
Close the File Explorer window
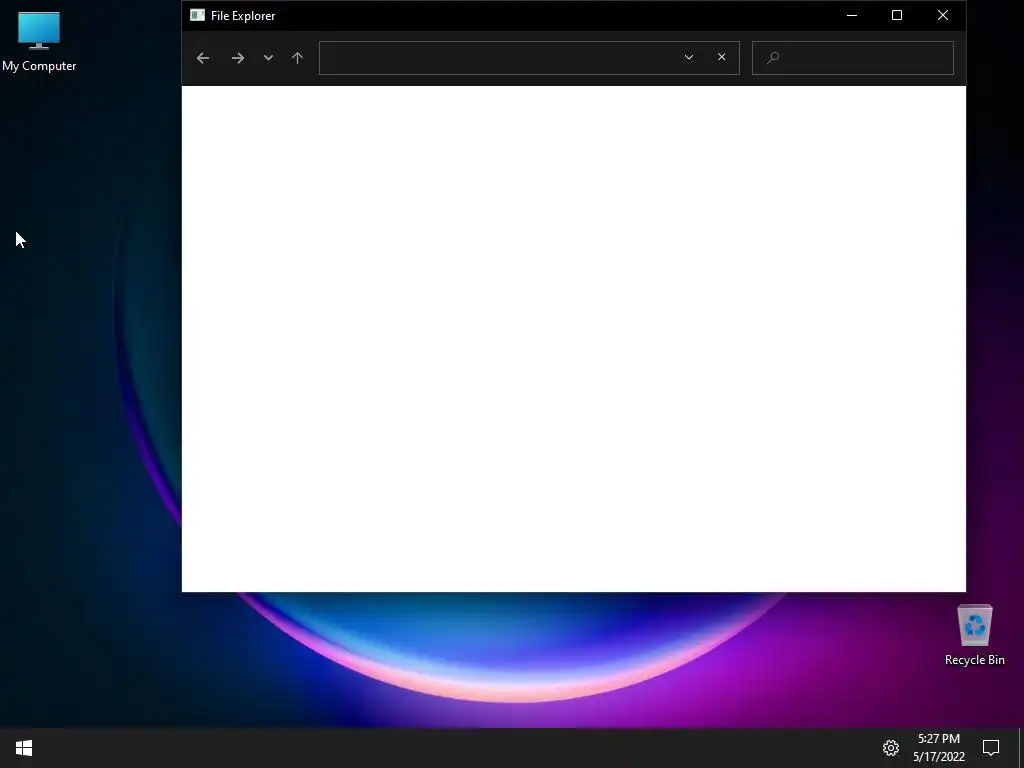pos(942,15)
